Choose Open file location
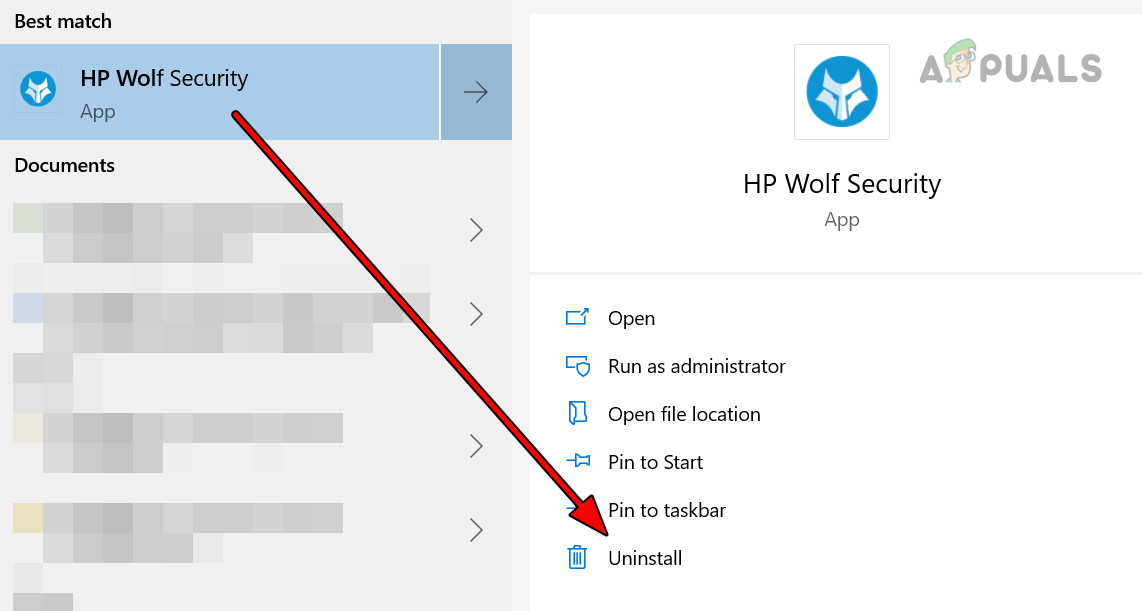1142x611 pixels. (684, 413)
